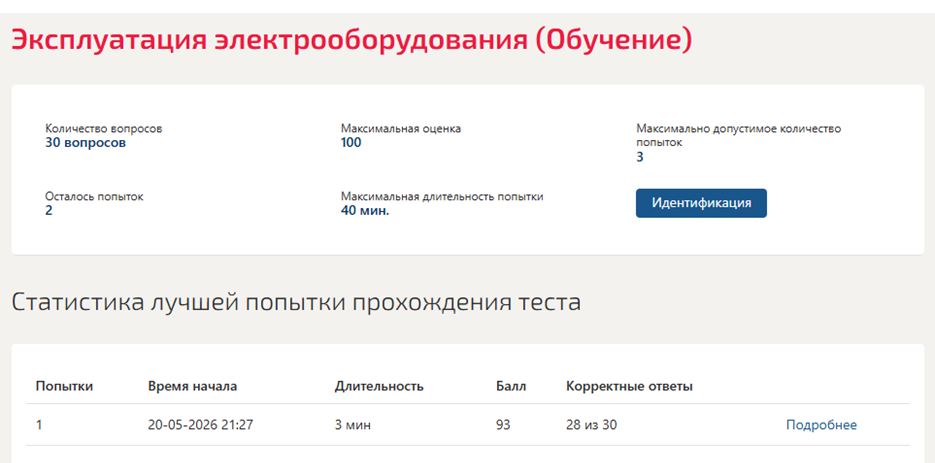
Task: Click the Максимально допустимое количество попыток label
Action: click(738, 135)
